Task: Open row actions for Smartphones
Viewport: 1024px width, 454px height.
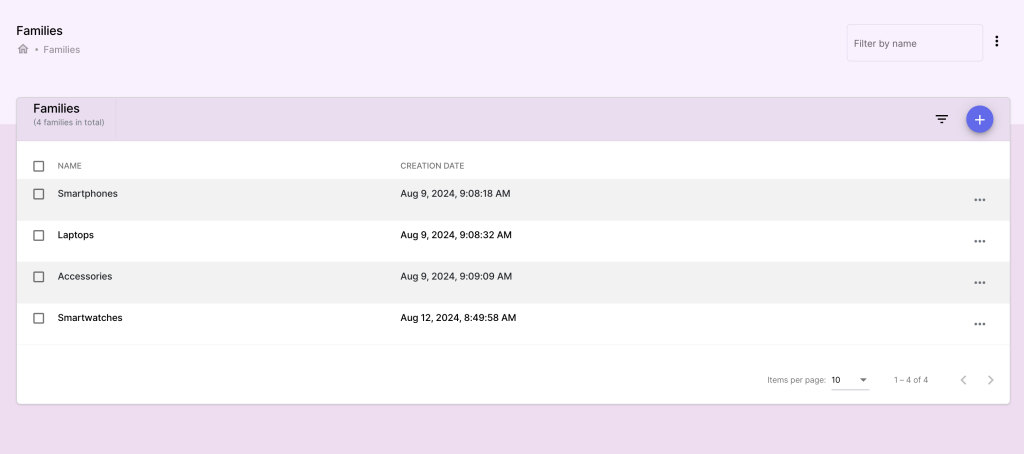Action: click(x=979, y=200)
